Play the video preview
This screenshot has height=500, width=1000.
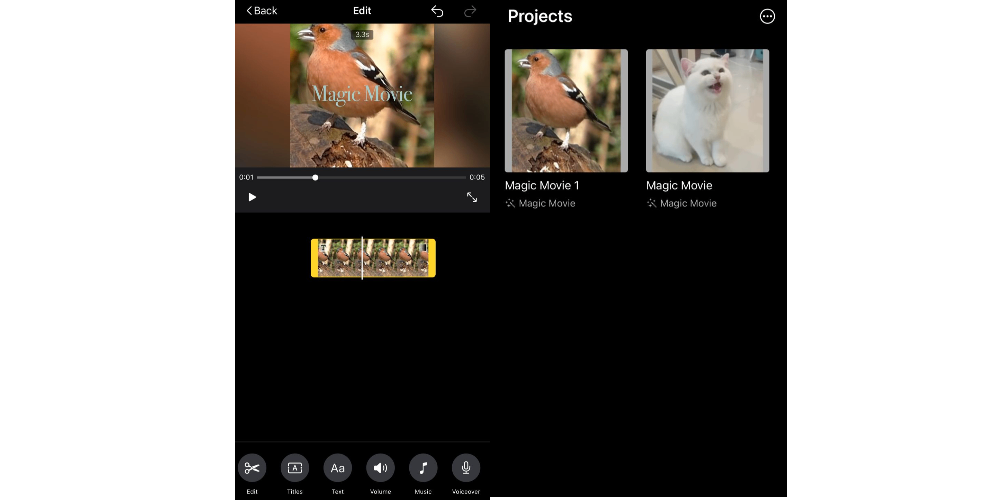252,197
